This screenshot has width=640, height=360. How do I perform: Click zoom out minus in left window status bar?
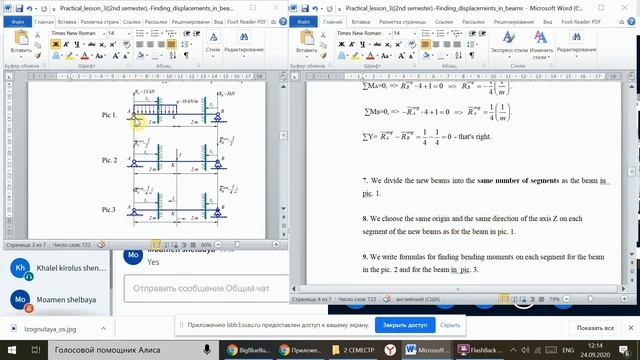218,244
